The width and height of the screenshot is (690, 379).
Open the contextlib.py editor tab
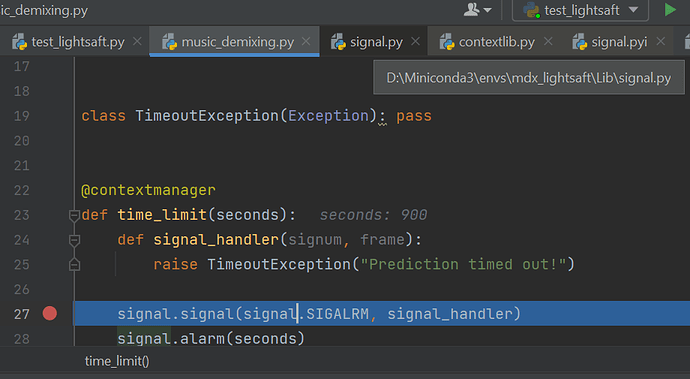pyautogui.click(x=497, y=42)
